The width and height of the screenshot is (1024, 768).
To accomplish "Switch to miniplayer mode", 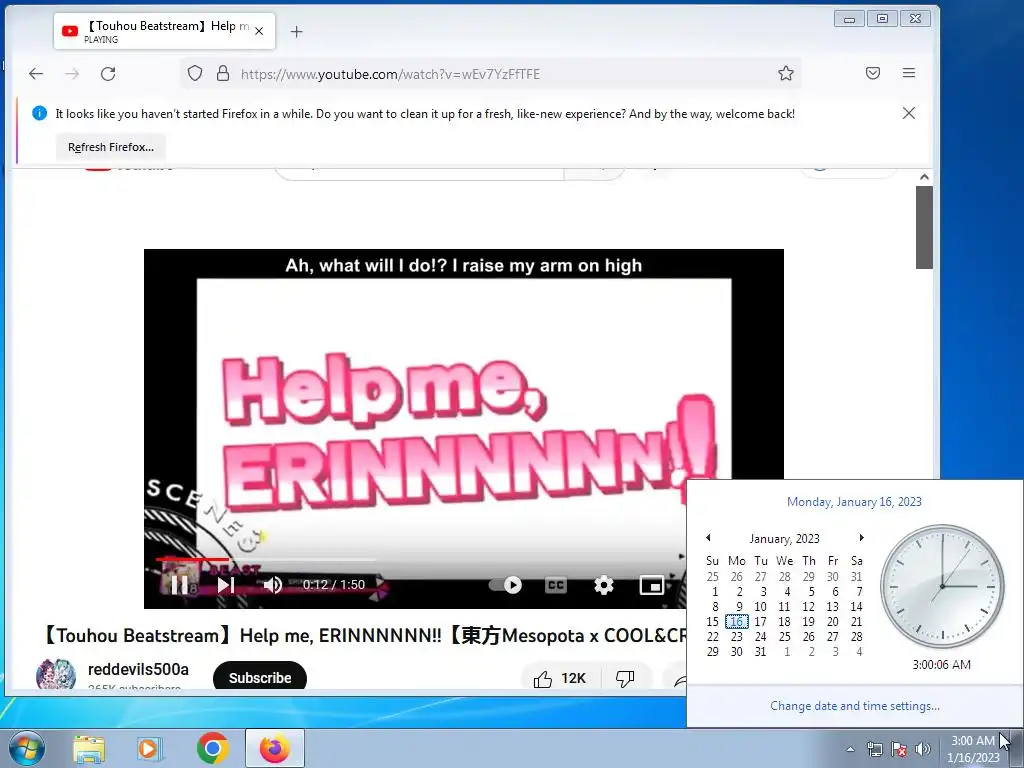I will 651,584.
